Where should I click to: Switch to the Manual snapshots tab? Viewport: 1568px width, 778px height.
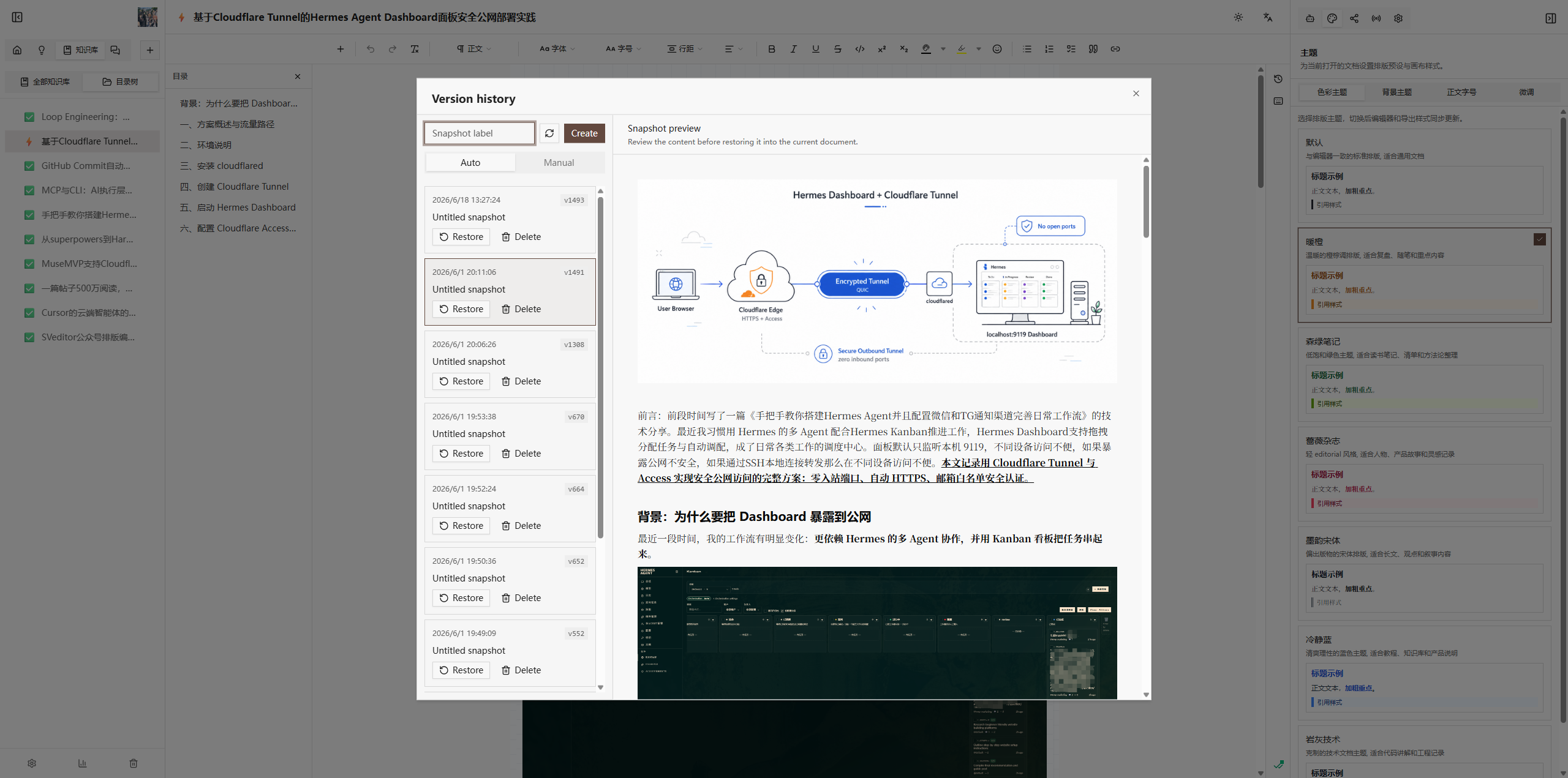click(559, 163)
